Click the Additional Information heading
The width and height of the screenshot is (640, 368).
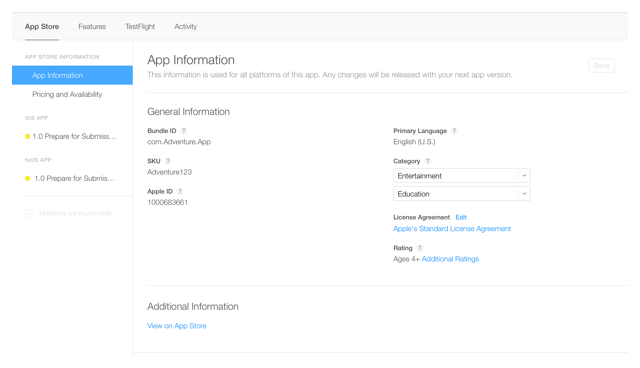(x=193, y=306)
